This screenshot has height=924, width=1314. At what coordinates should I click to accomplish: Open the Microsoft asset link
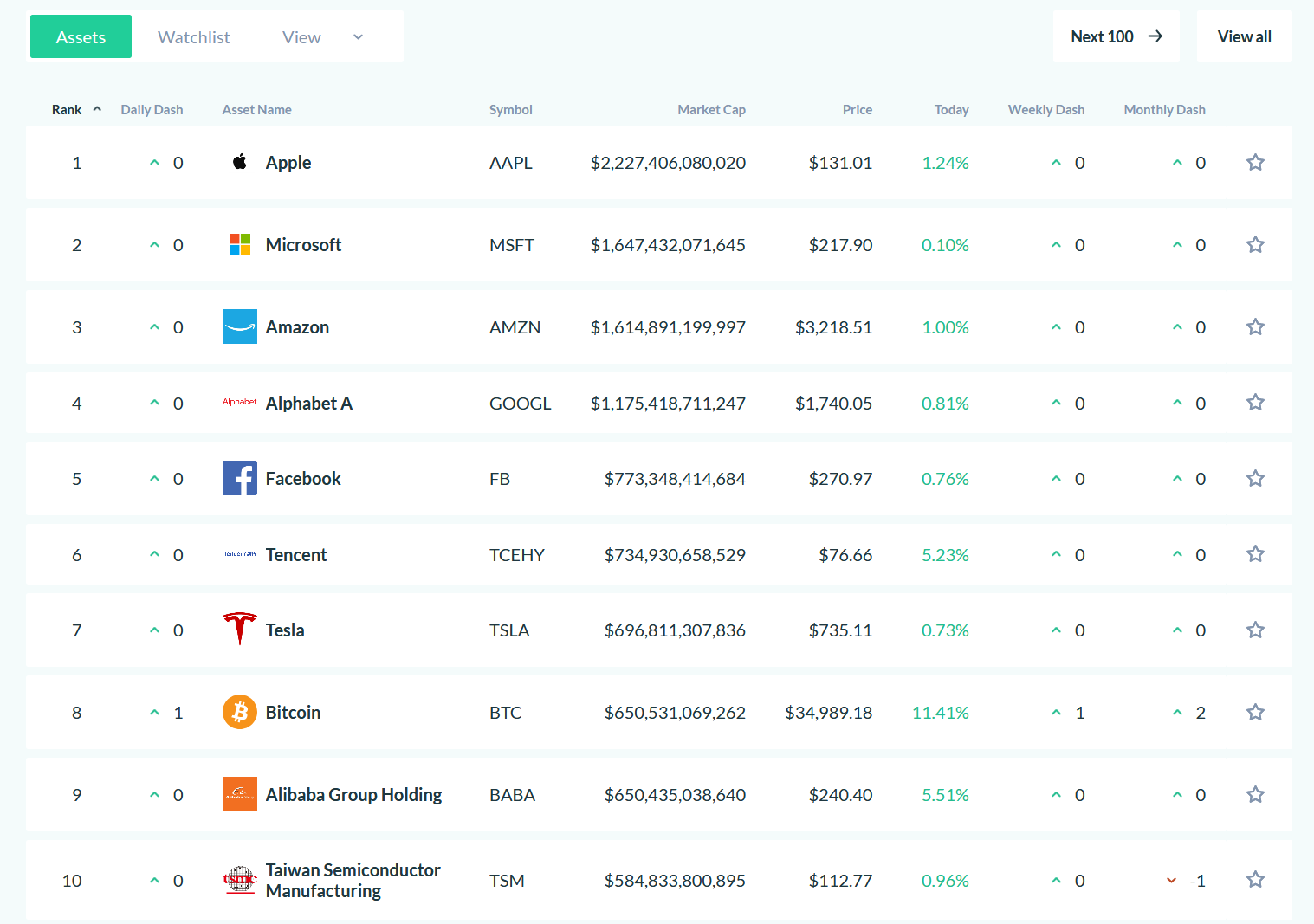pos(303,245)
